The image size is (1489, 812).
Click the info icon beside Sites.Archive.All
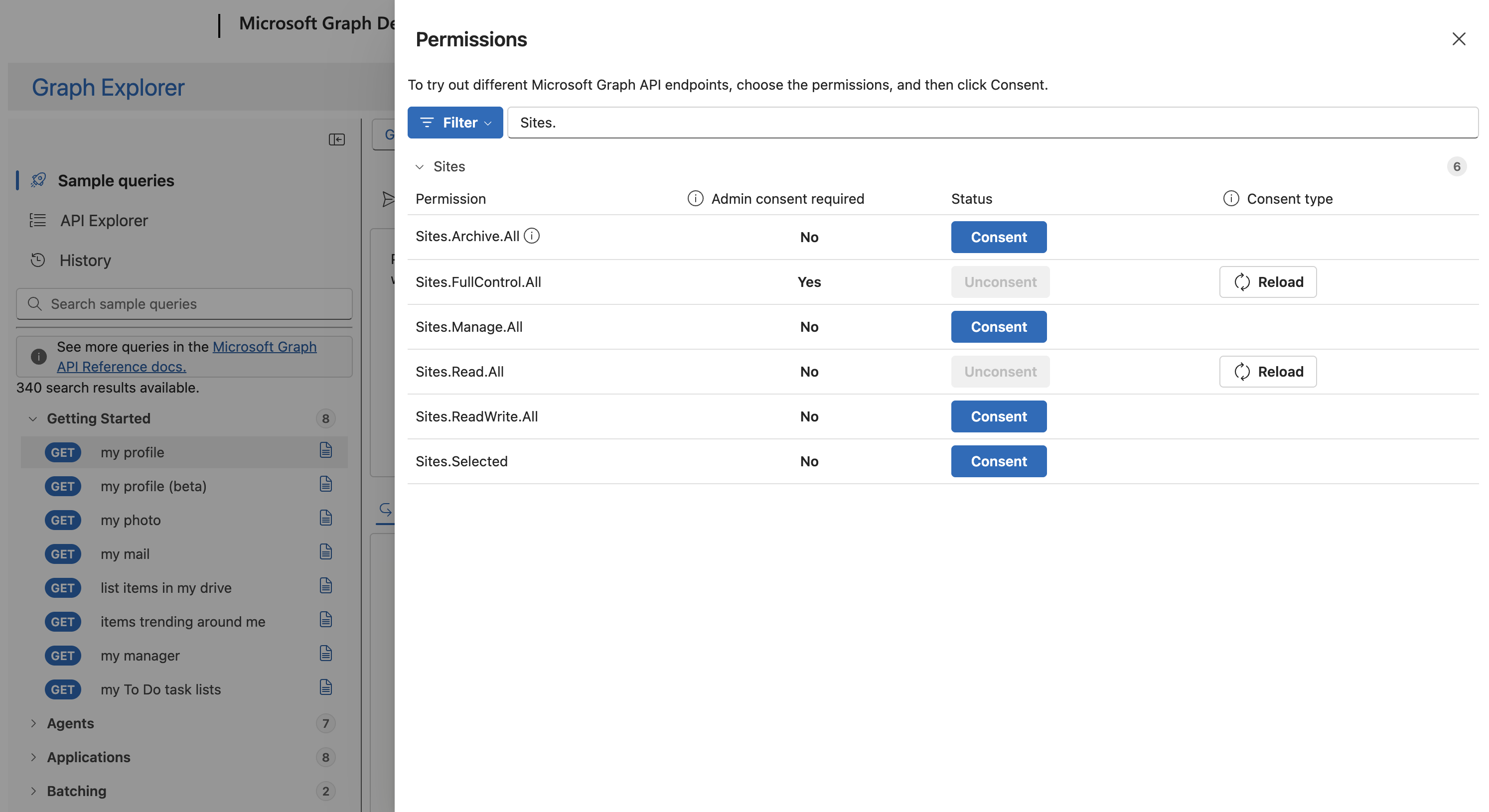pos(532,236)
